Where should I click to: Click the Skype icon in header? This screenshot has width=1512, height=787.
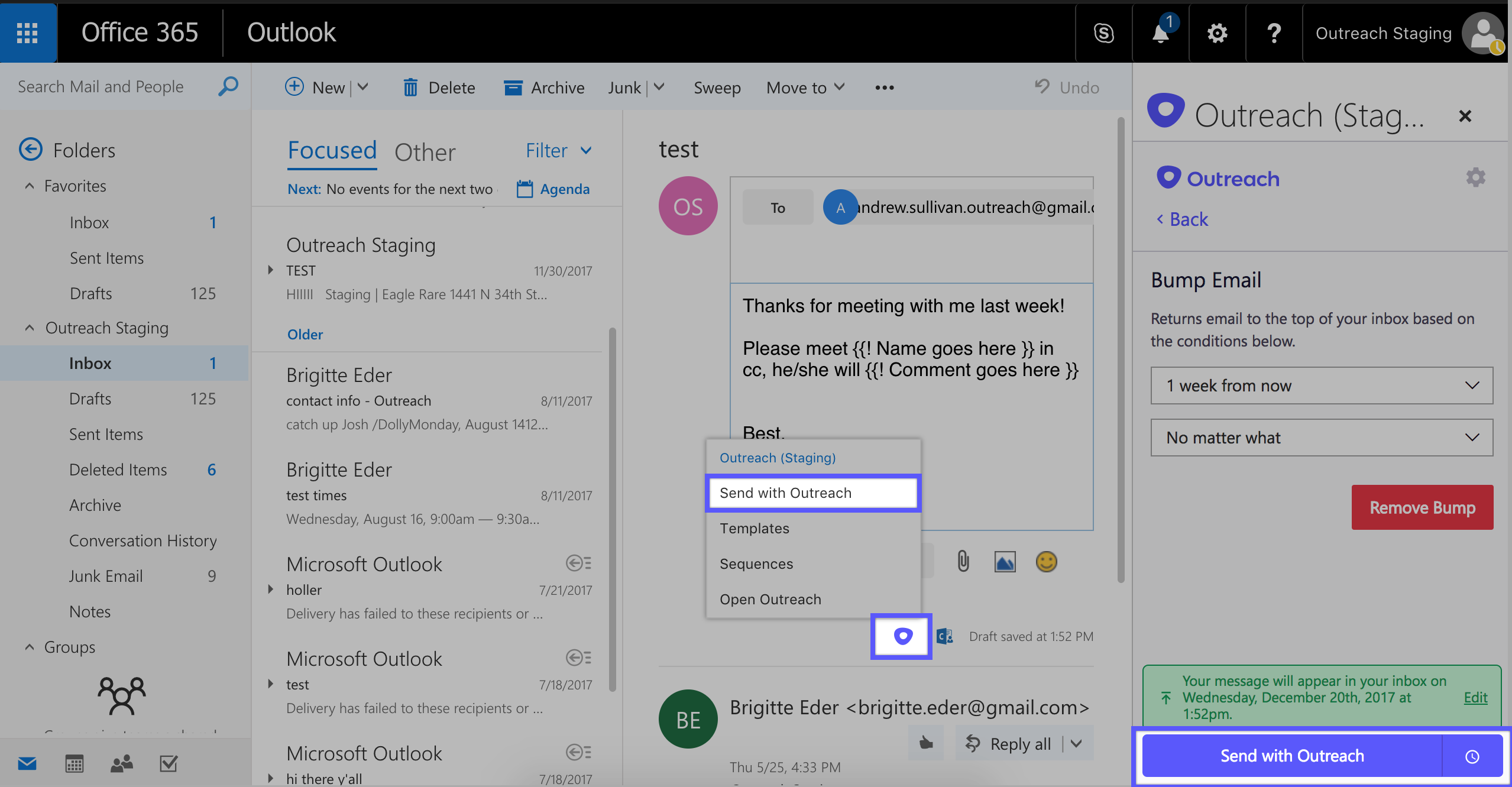(x=1103, y=33)
